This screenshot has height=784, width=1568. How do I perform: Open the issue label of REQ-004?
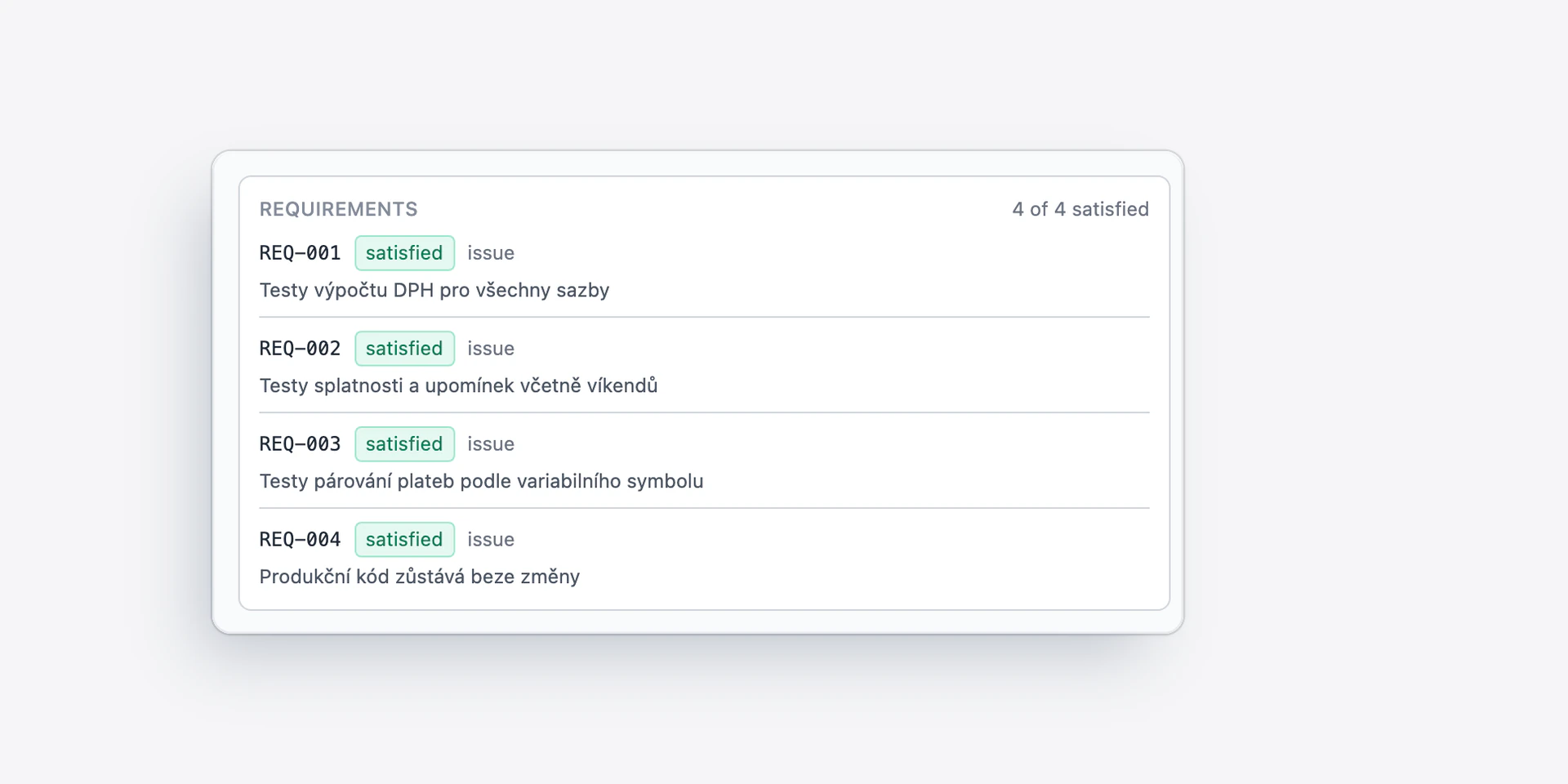(491, 540)
